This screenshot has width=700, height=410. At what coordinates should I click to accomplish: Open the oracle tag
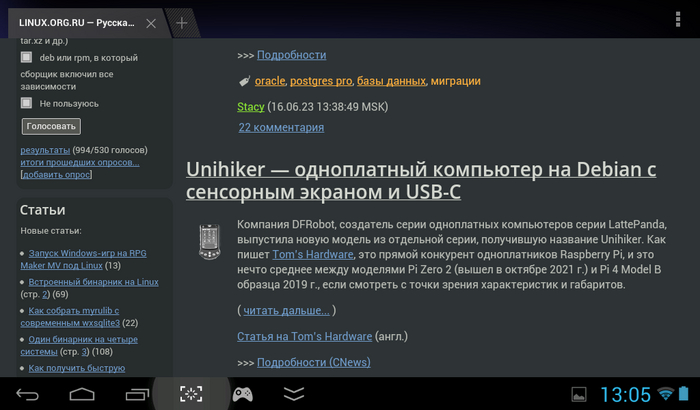pos(270,81)
